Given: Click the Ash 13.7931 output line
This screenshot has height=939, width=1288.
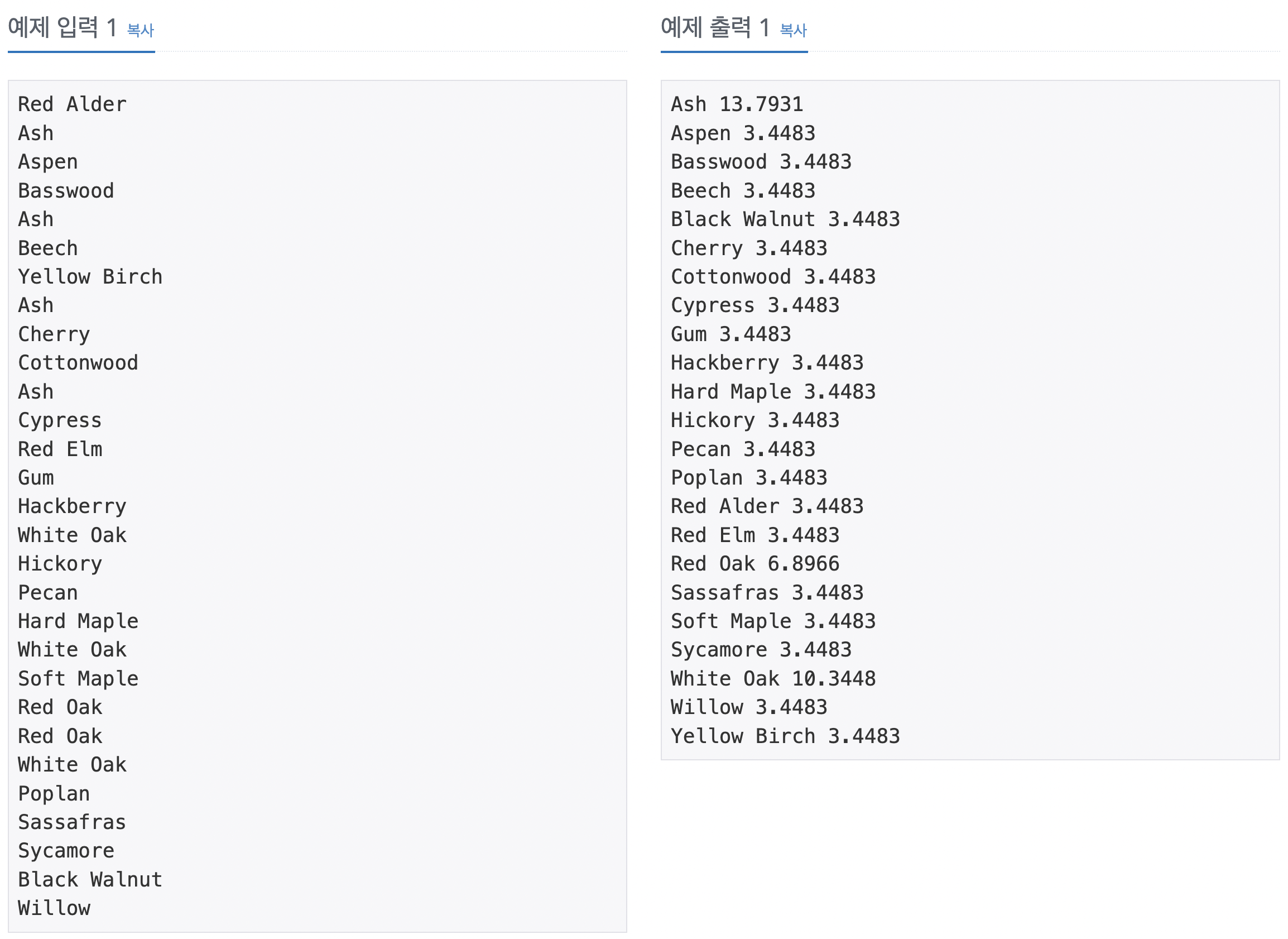Looking at the screenshot, I should (737, 104).
